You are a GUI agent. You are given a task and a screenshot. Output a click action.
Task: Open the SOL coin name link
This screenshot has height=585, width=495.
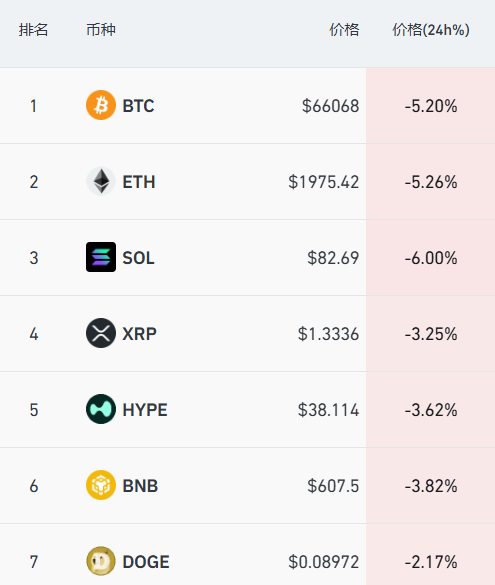[138, 258]
